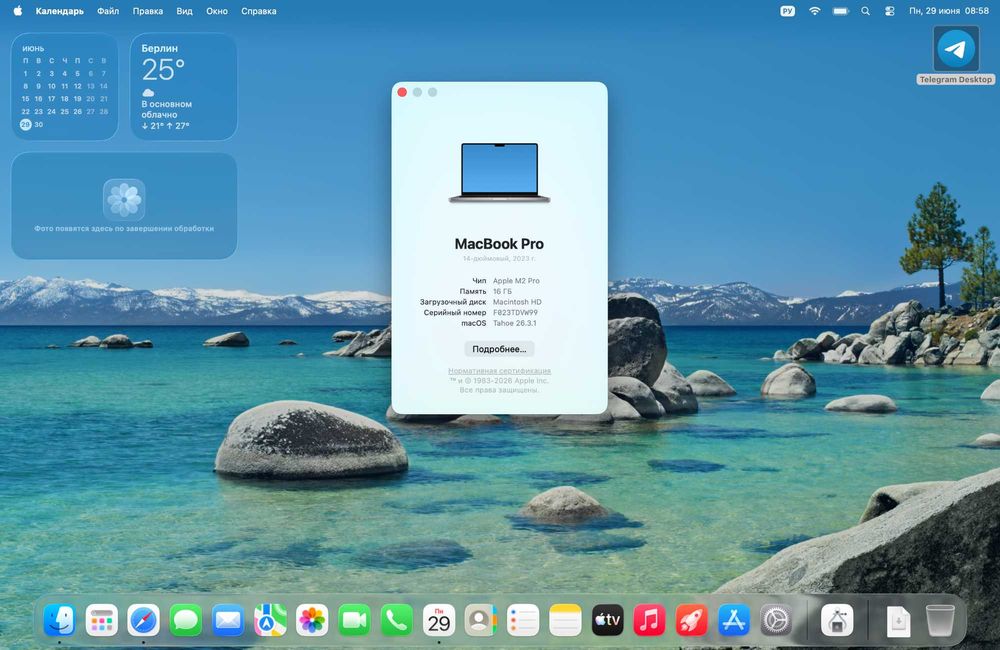The width and height of the screenshot is (1000, 650).
Task: Open the Photos app in Dock
Action: [x=312, y=619]
